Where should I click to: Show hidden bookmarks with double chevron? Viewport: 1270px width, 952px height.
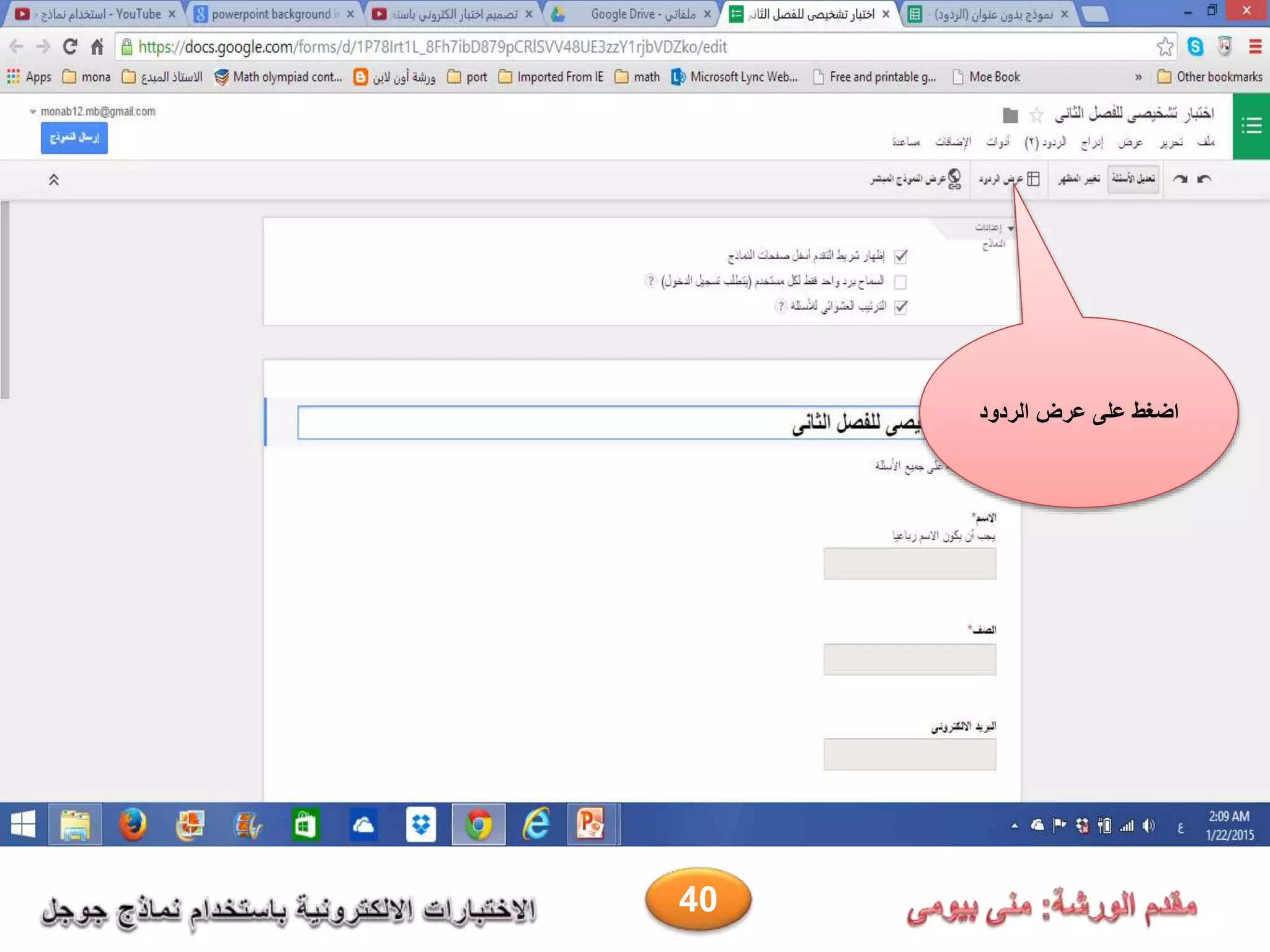tap(1139, 77)
